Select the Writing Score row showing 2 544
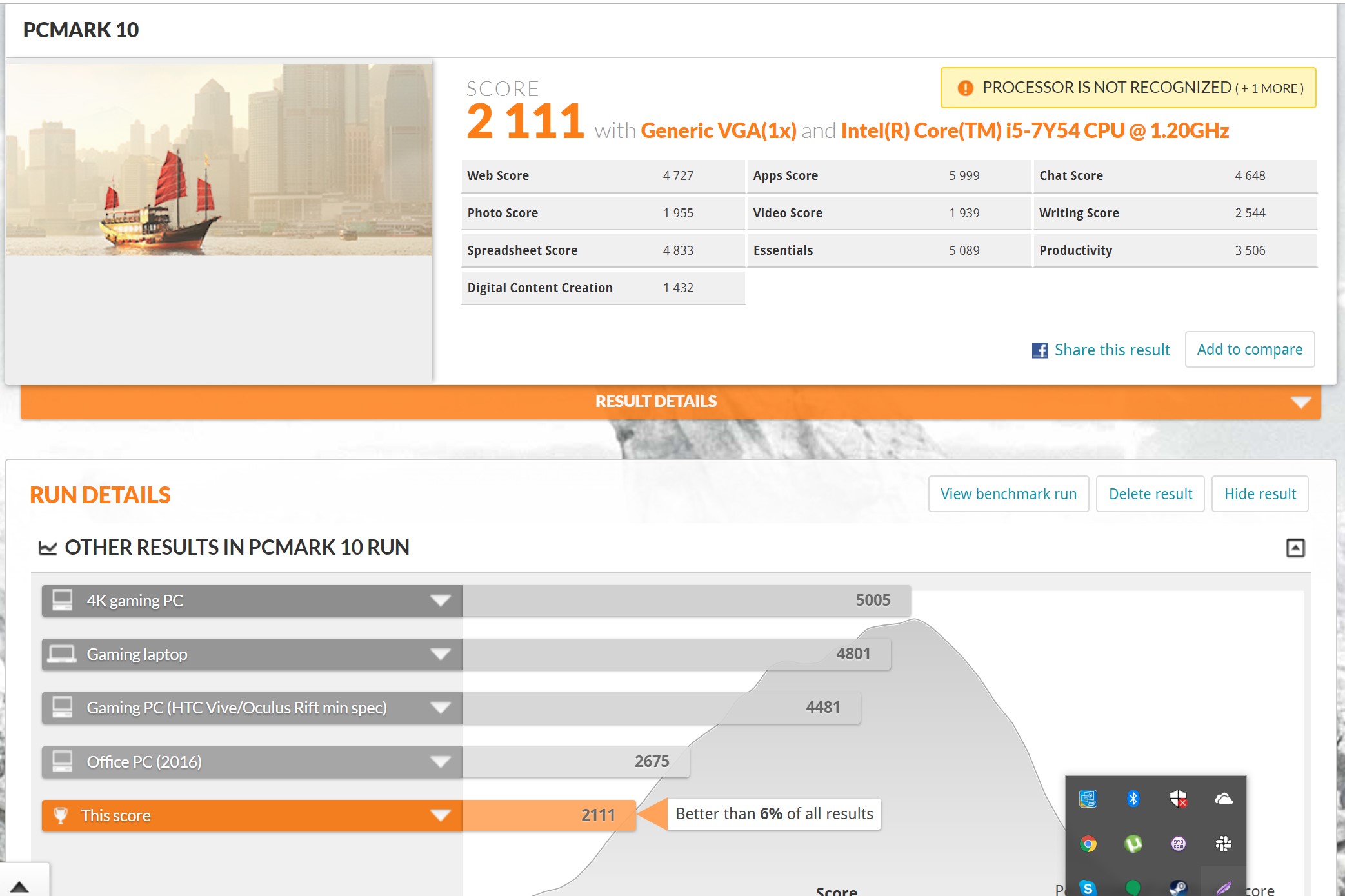The height and width of the screenshot is (896, 1345). click(x=1175, y=213)
